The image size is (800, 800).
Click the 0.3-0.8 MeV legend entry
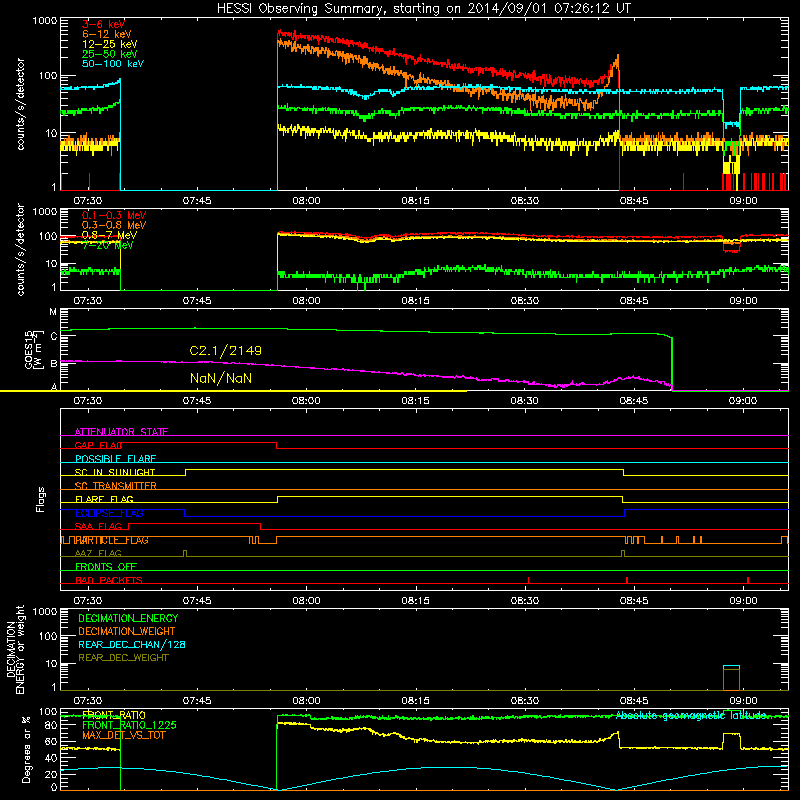[114, 225]
